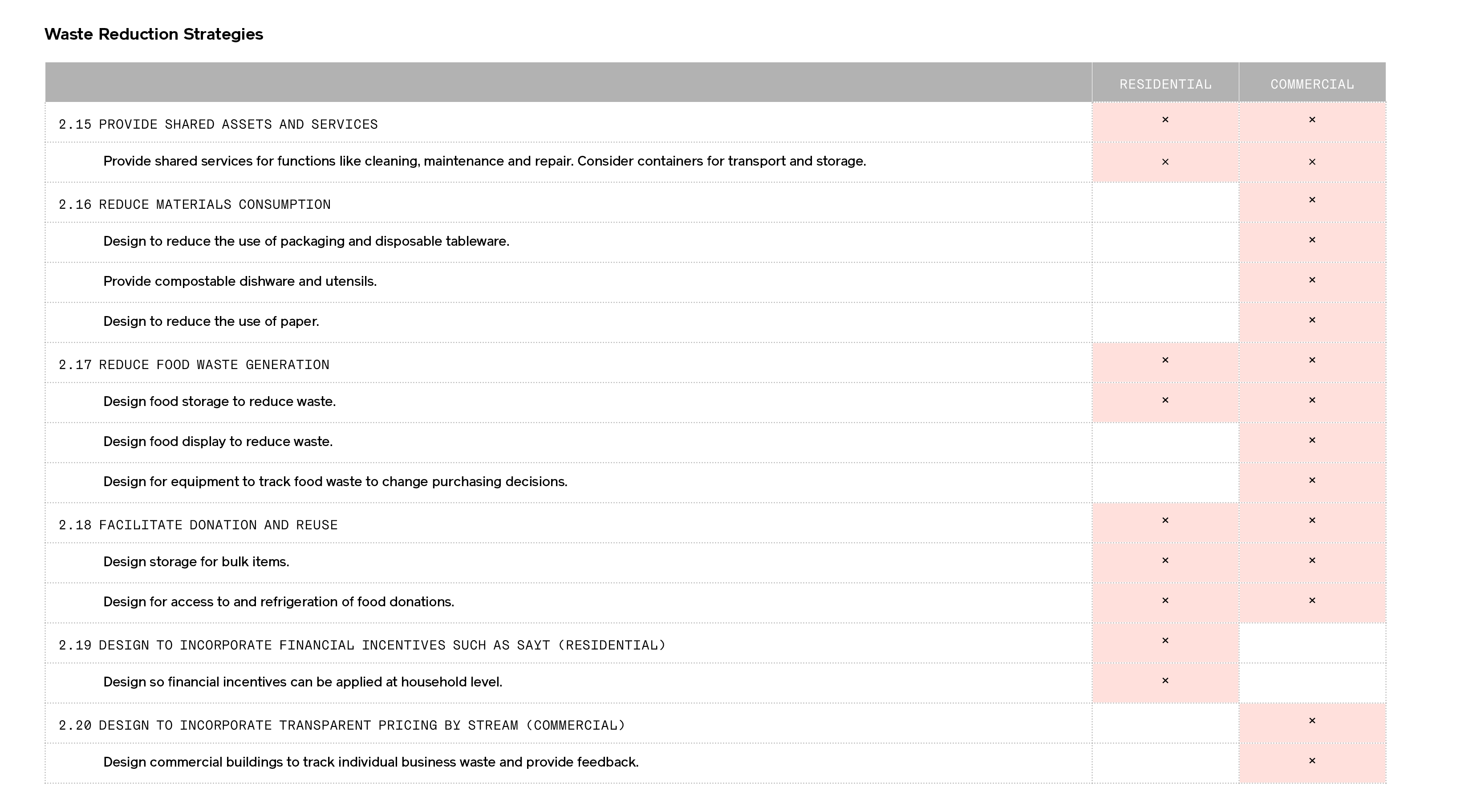Click the Waste Reduction Strategies title

point(154,34)
